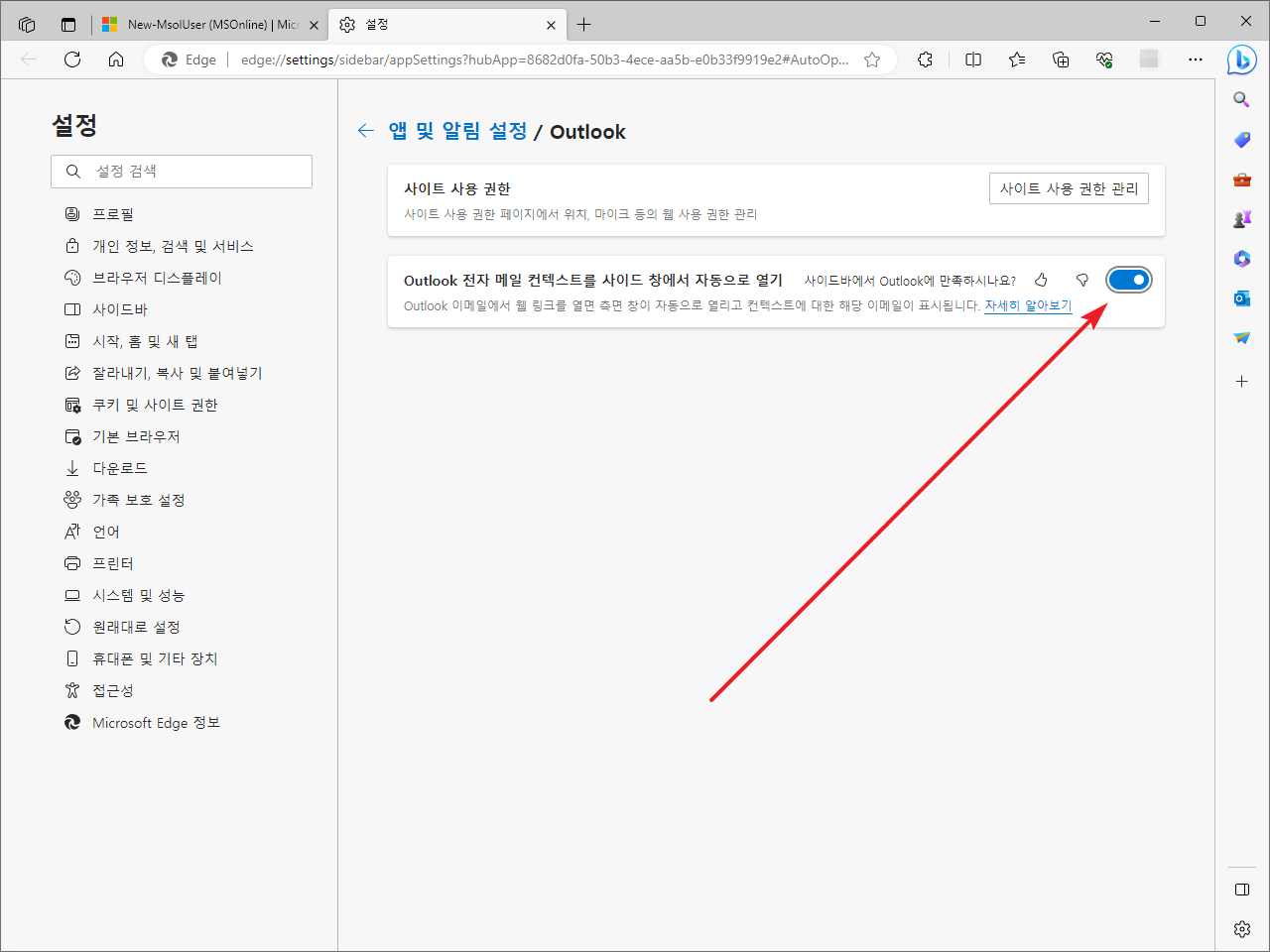Open 언어 settings section
This screenshot has height=952, width=1270.
(106, 532)
